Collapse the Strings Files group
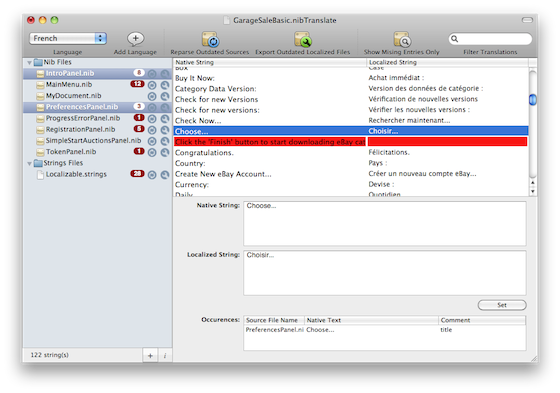560x393 pixels. coord(29,163)
